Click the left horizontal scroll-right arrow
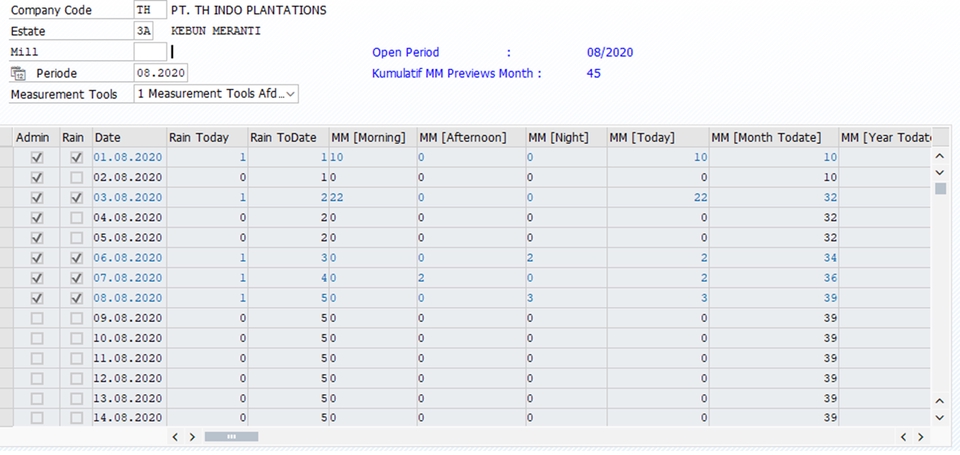Screen dimensions: 960x455 (x=192, y=437)
